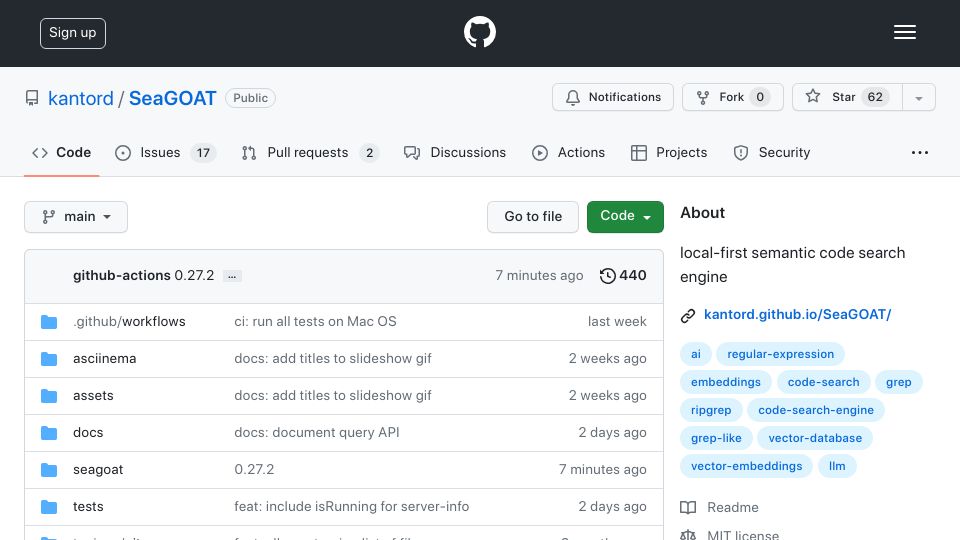Click the Public visibility badge
Viewport: 960px width, 540px height.
coord(250,98)
